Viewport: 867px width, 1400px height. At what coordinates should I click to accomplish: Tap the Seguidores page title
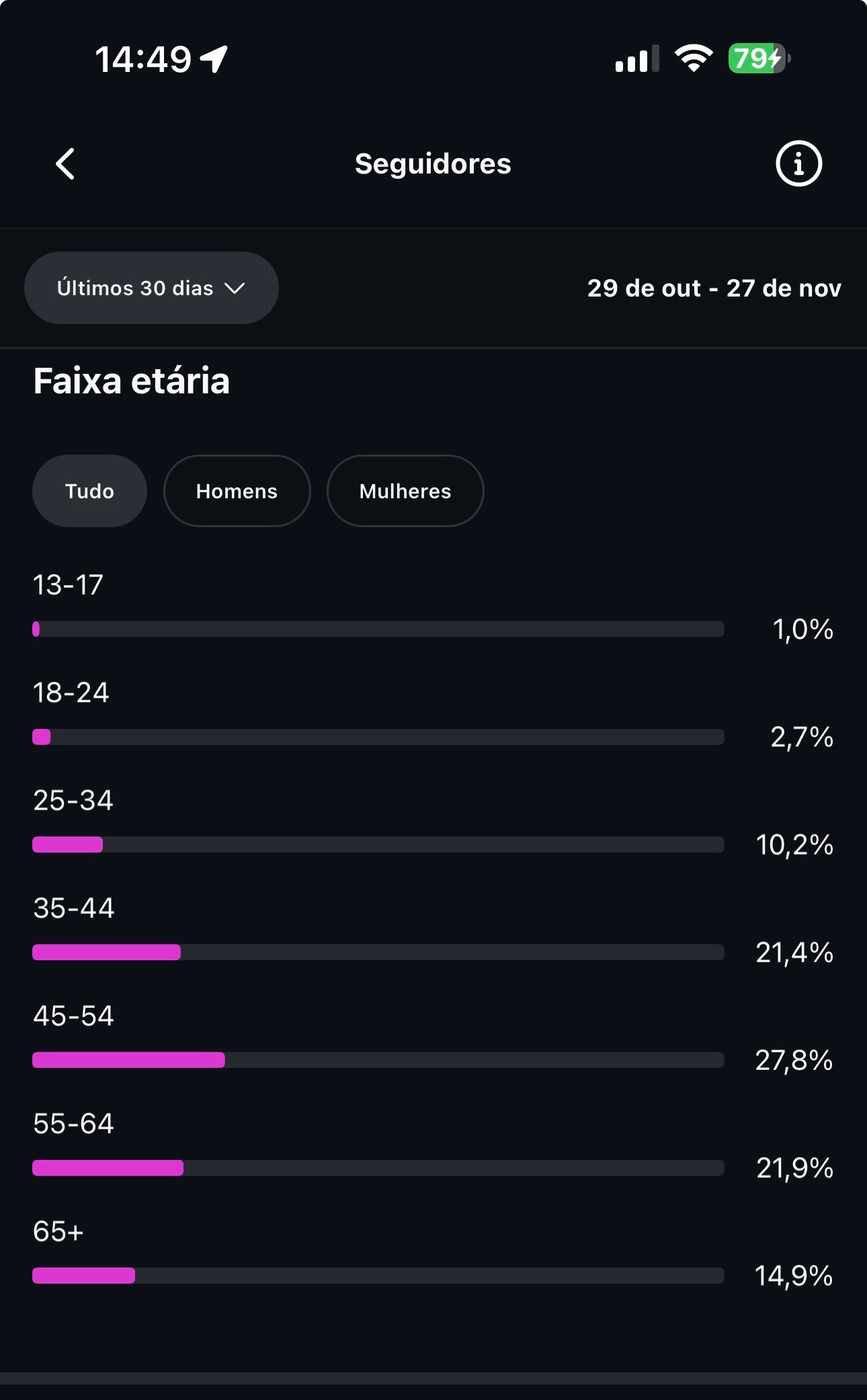(x=433, y=164)
